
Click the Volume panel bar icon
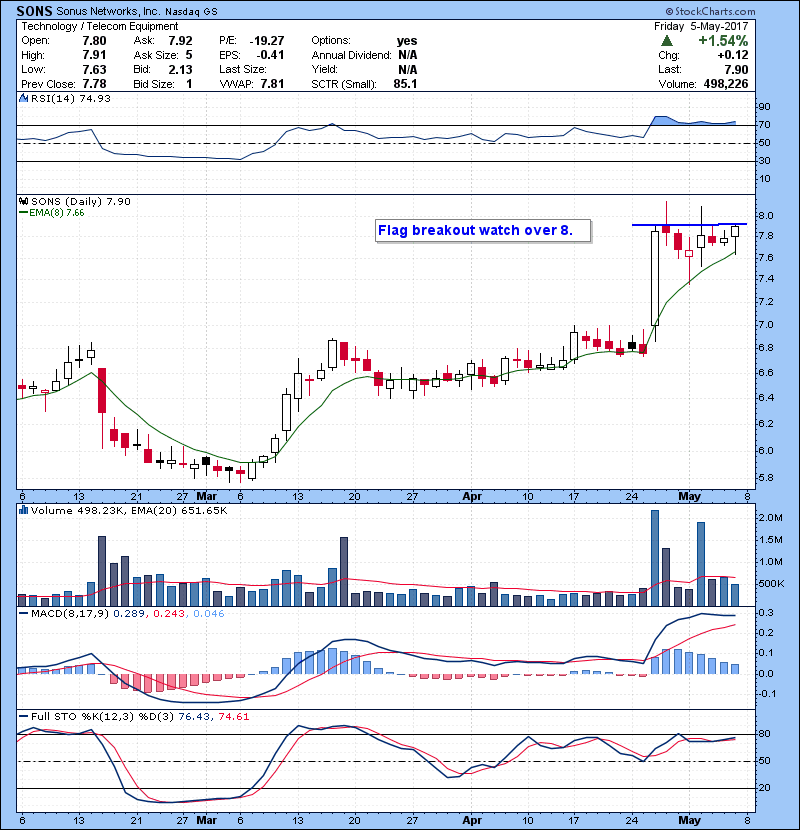point(23,510)
